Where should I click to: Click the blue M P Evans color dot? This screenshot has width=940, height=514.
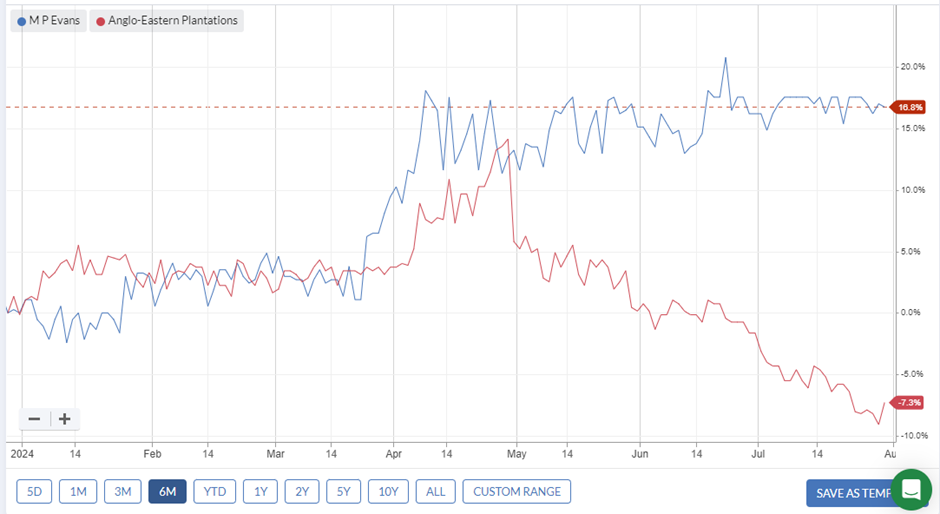tap(22, 21)
